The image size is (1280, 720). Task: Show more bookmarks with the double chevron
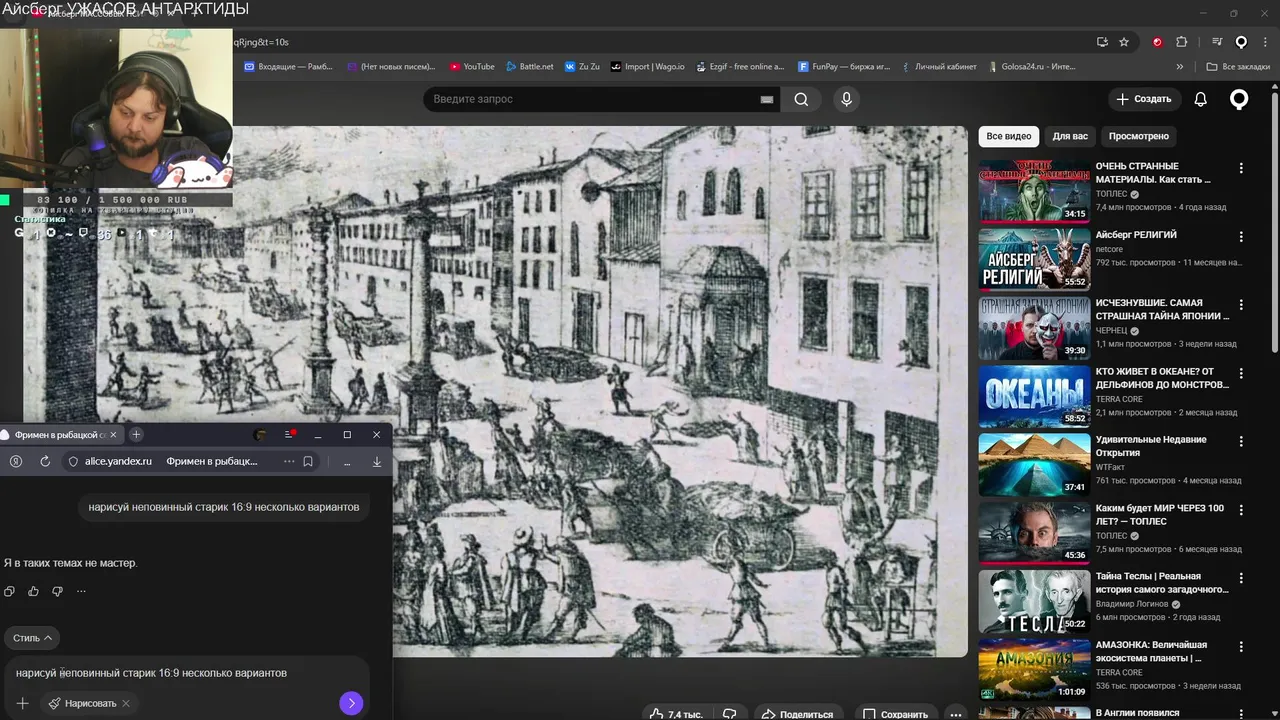click(1180, 67)
